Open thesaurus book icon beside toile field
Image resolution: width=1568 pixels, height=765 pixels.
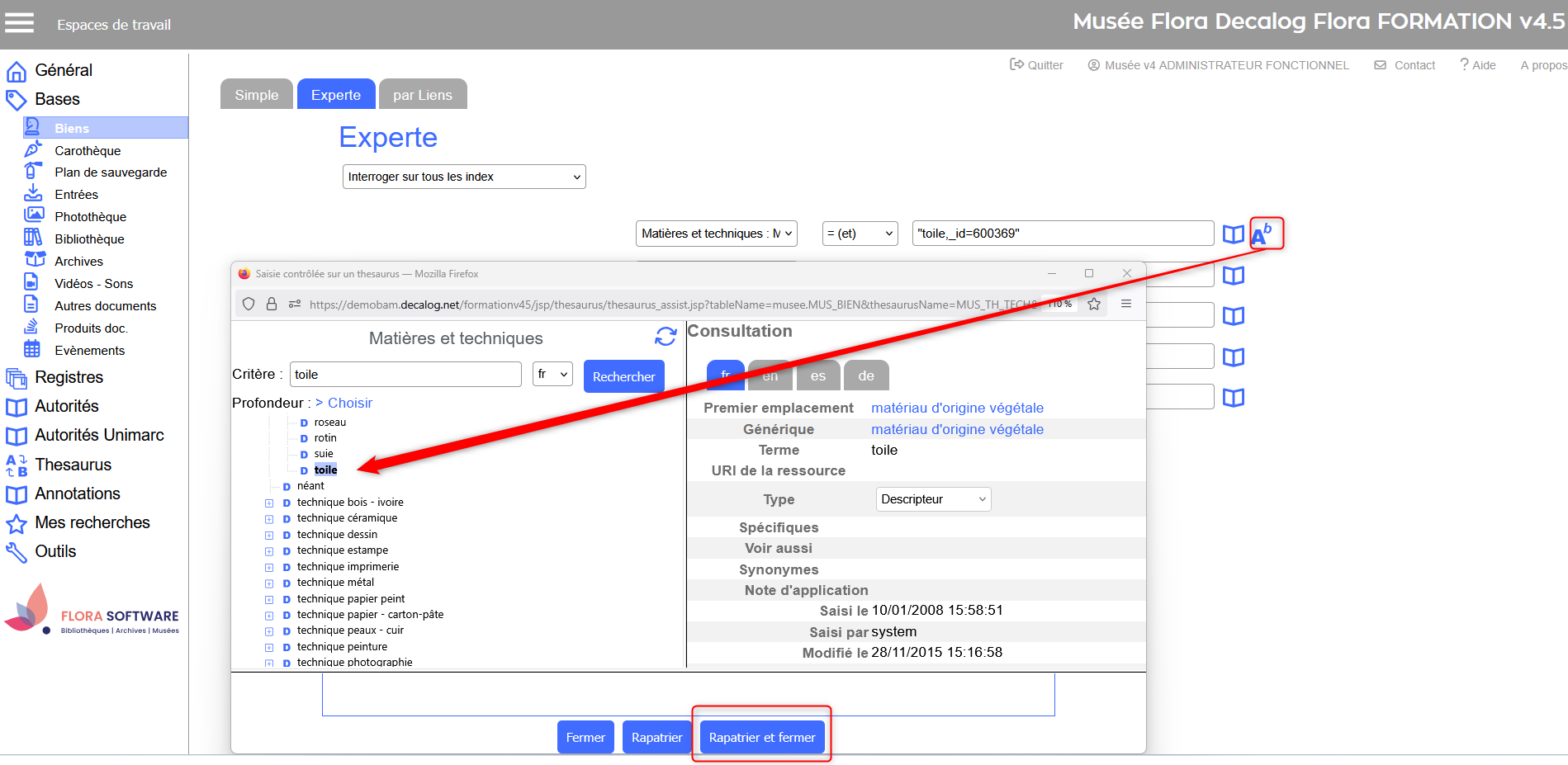(x=1233, y=234)
